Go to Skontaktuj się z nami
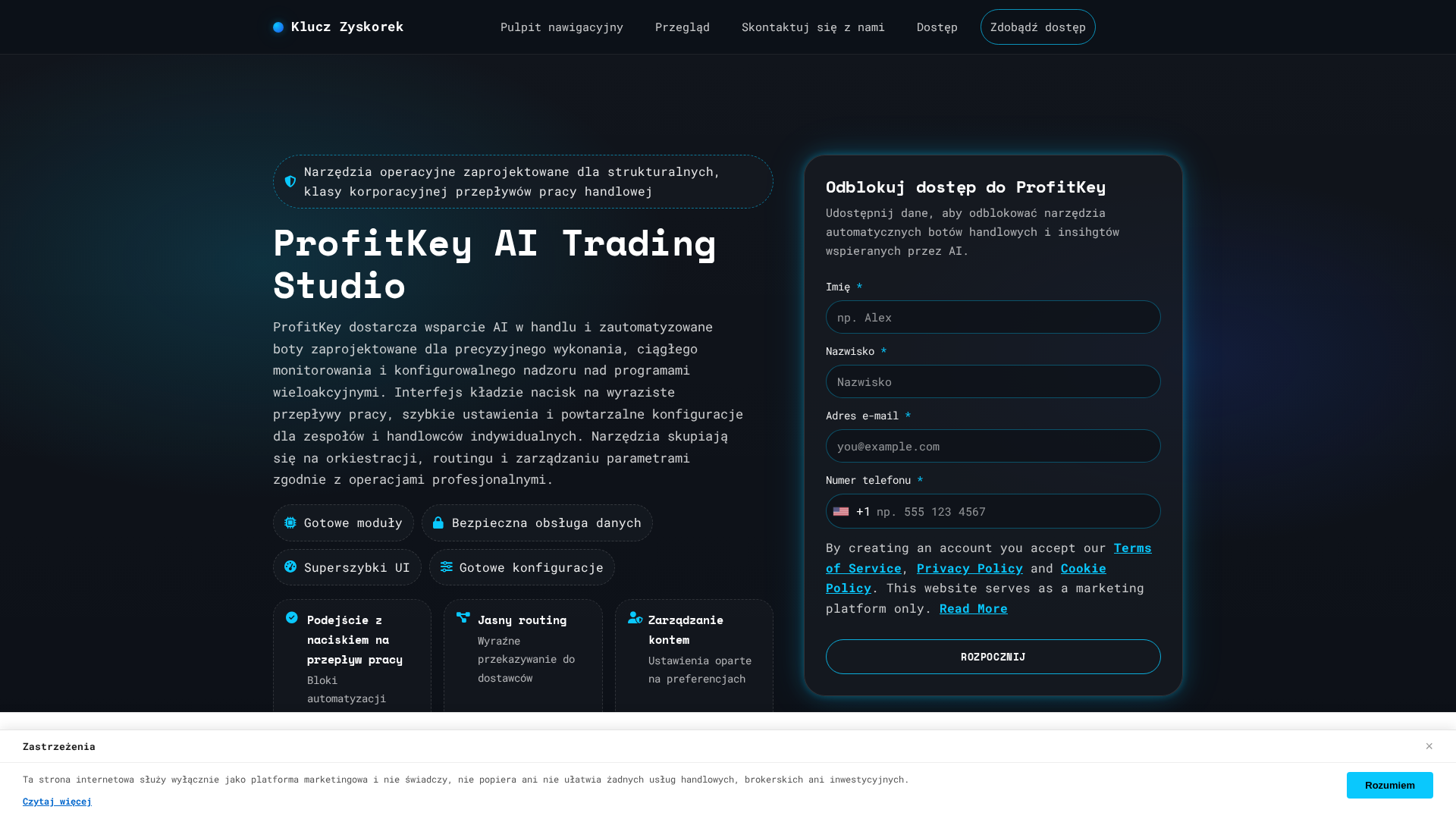Image resolution: width=1456 pixels, height=819 pixels. pos(813,27)
